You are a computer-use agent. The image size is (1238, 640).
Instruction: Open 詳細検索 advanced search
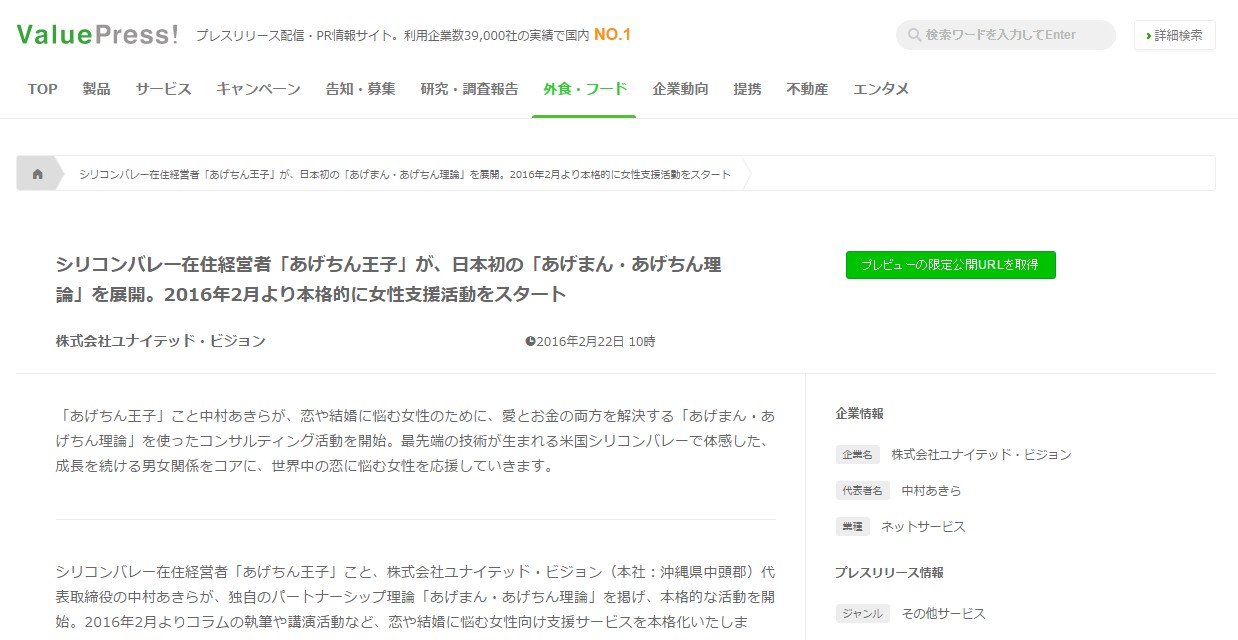[1174, 35]
